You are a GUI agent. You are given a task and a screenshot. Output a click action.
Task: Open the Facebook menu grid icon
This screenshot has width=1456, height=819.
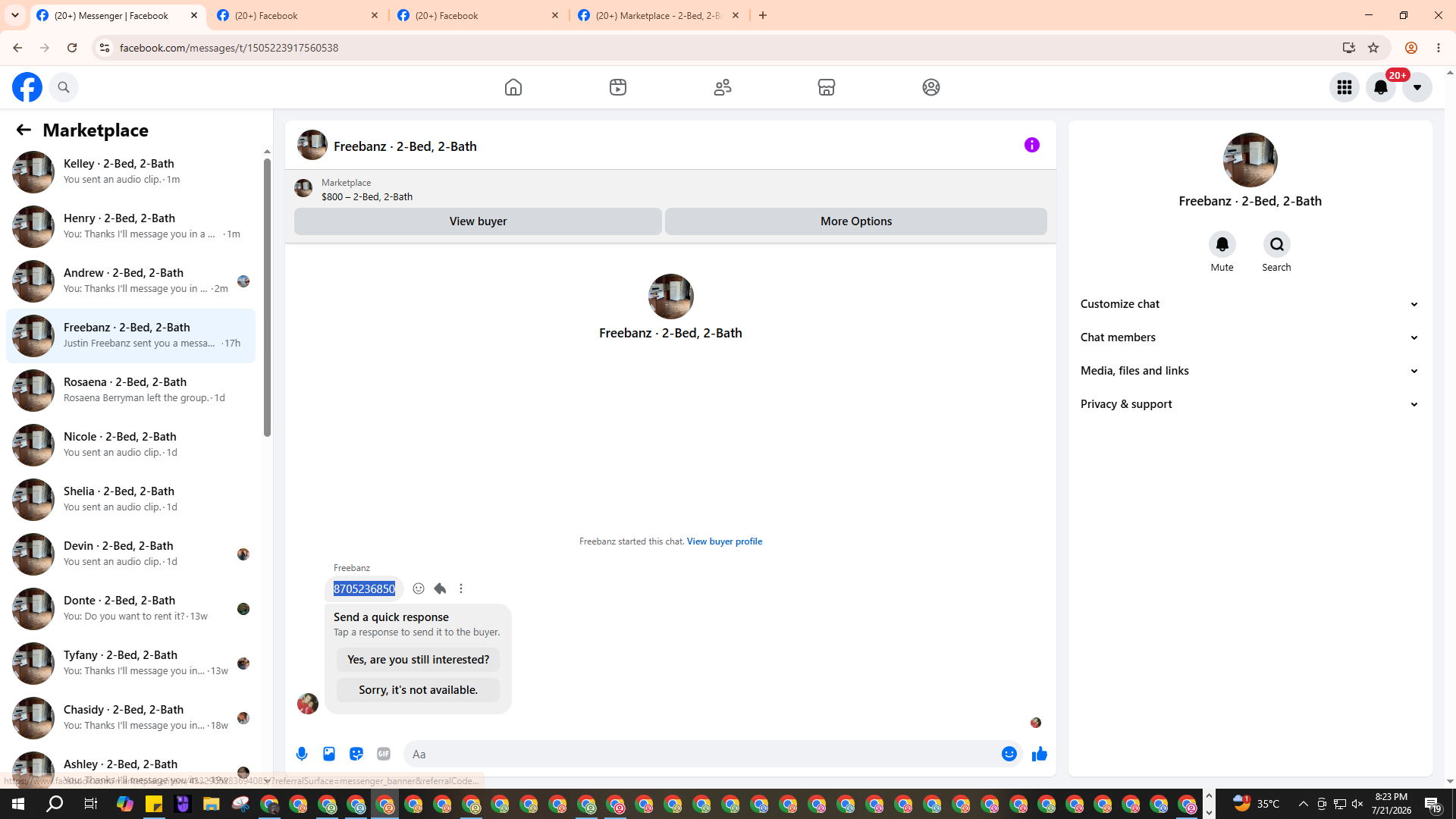tap(1345, 87)
